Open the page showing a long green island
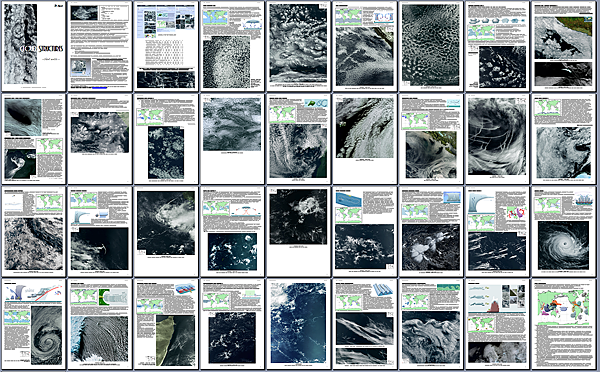 click(166, 325)
